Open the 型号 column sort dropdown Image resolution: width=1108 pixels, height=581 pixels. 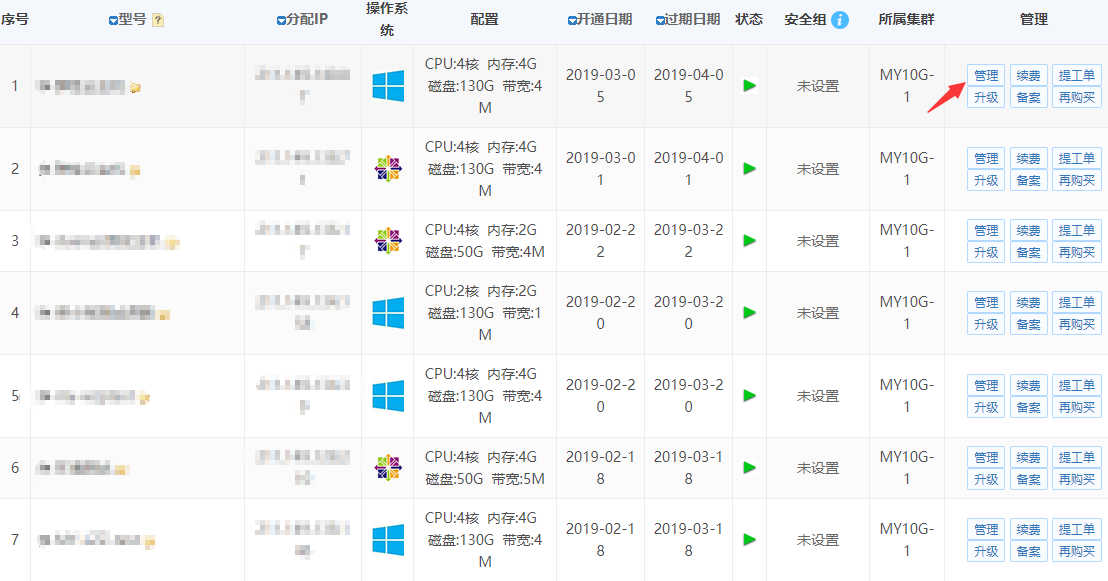113,21
